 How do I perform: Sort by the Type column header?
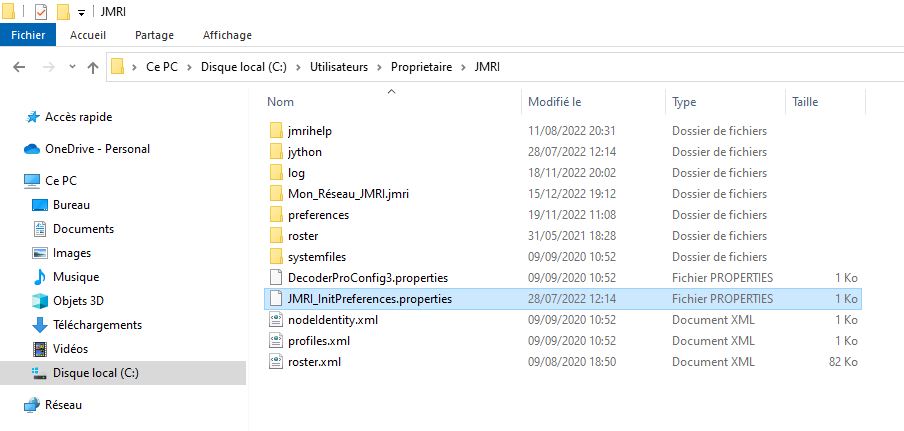pyautogui.click(x=684, y=102)
